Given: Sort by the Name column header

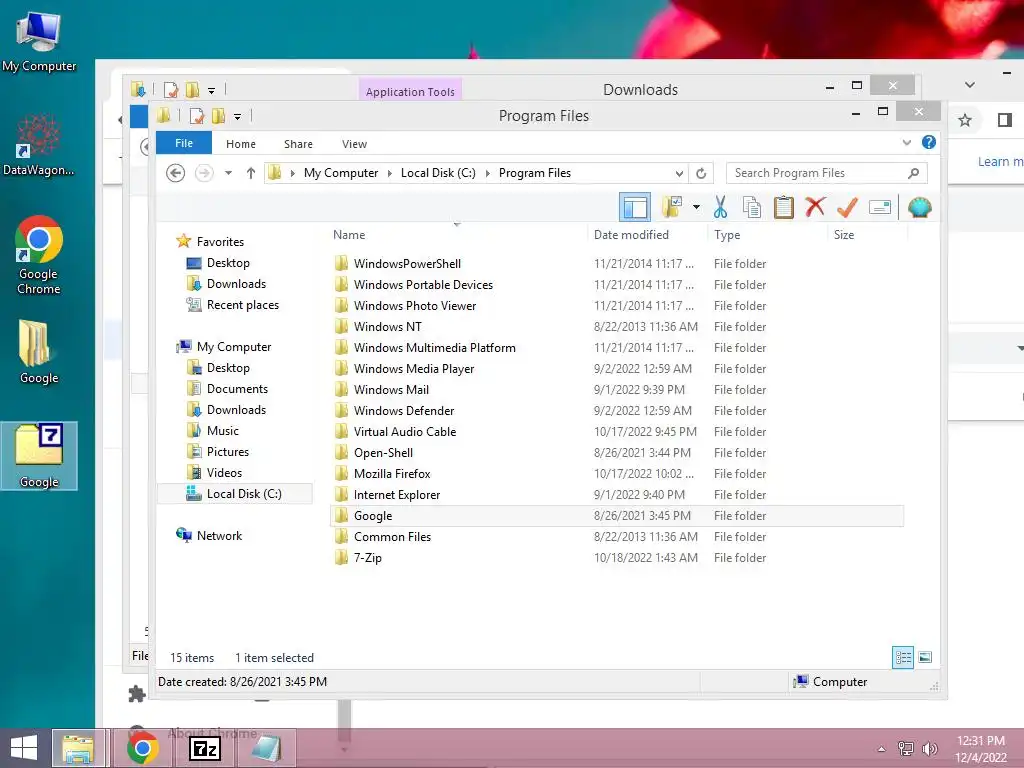Looking at the screenshot, I should click(x=457, y=234).
